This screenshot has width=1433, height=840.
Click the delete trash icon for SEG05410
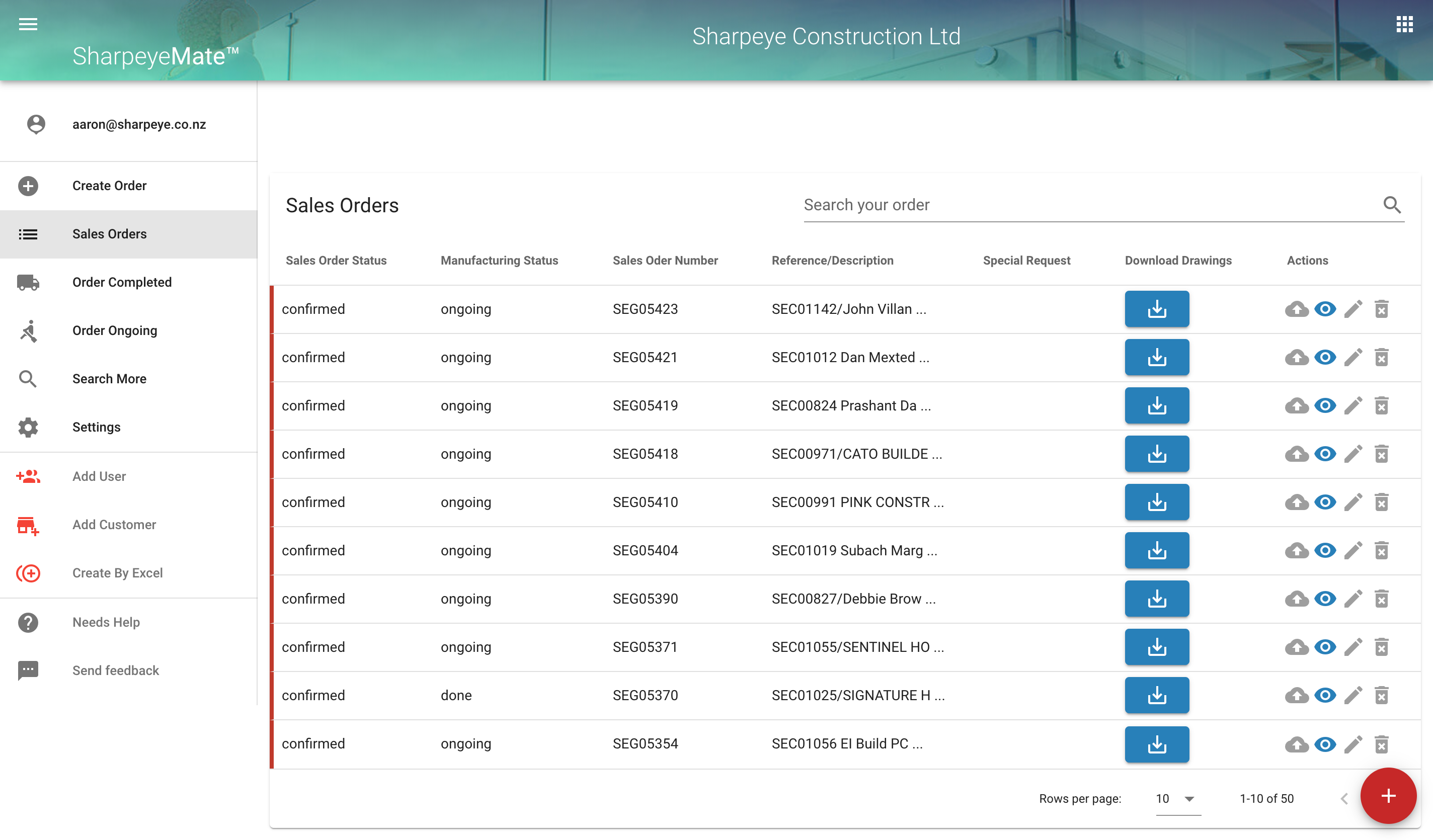point(1381,502)
